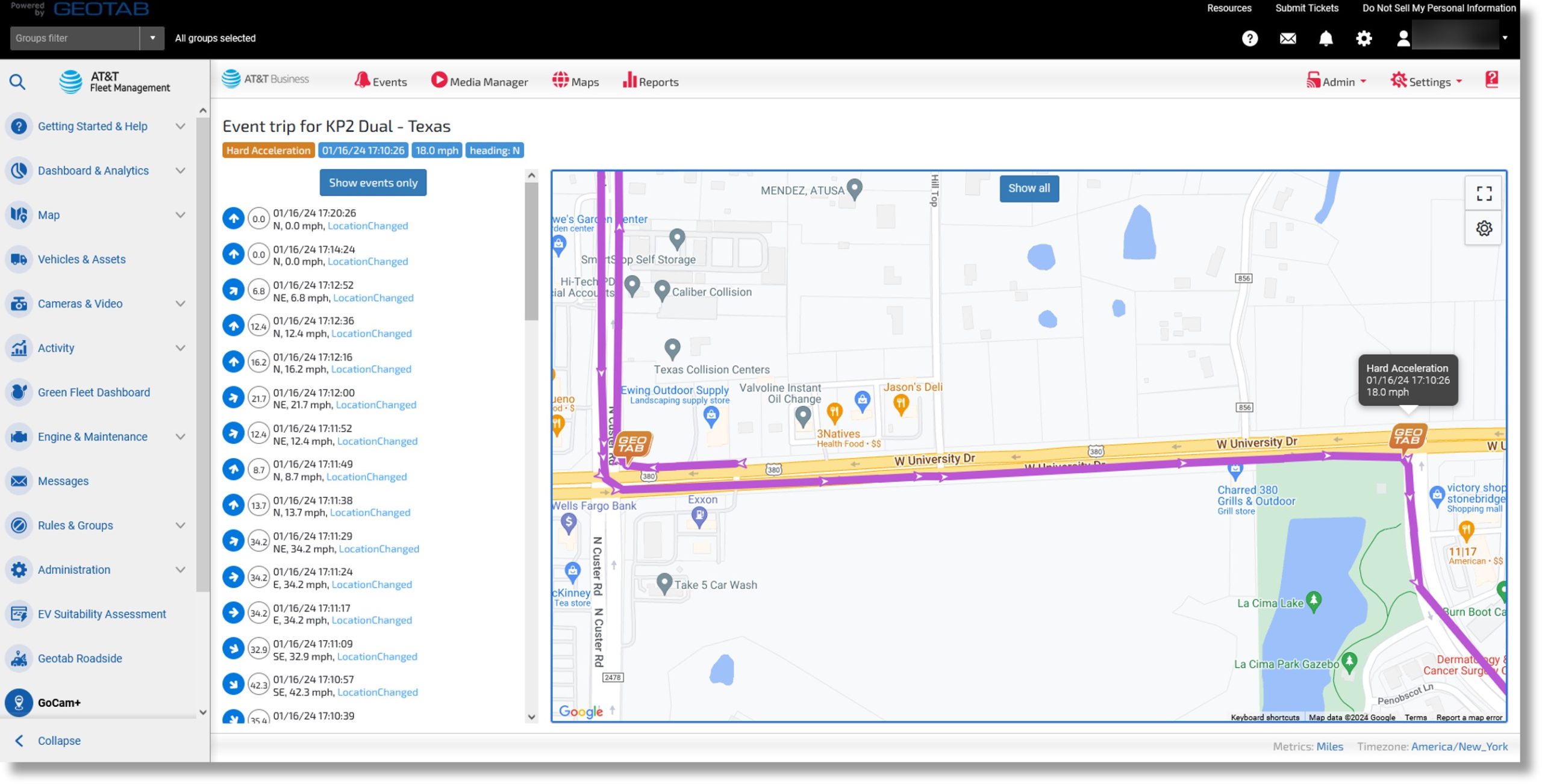Open the gear settings icon in top bar

pos(1364,39)
